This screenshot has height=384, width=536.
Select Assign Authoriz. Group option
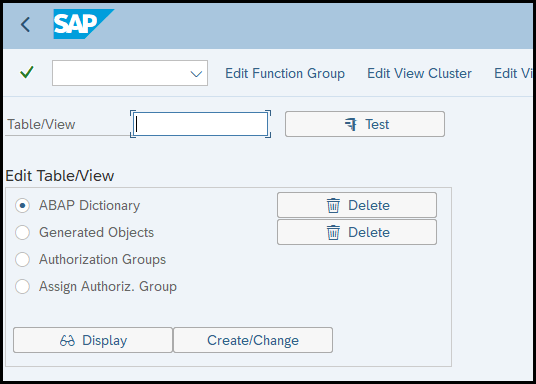23,287
